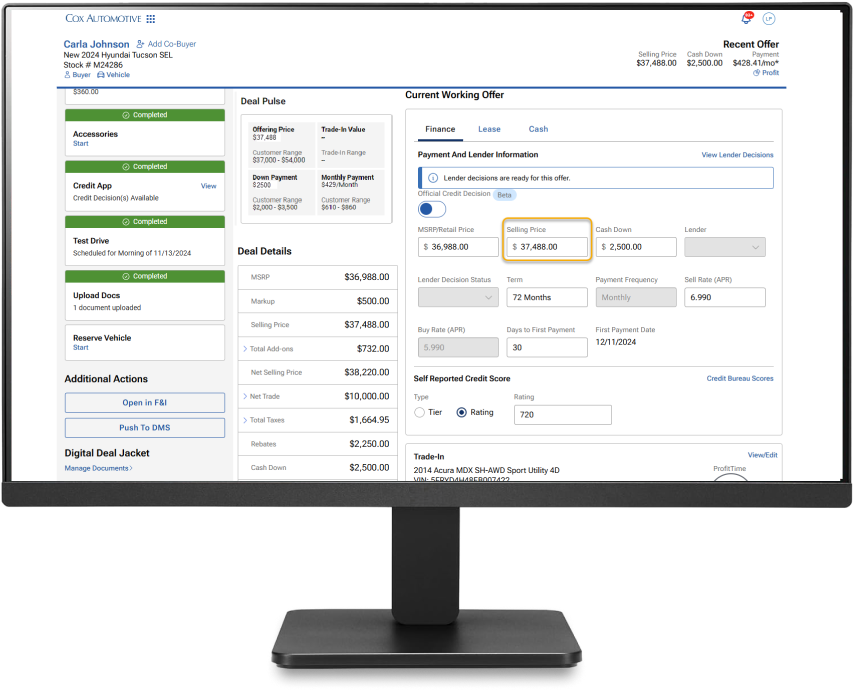Screen dimensions: 854x691
Task: Open the Lender dropdown
Action: click(724, 246)
